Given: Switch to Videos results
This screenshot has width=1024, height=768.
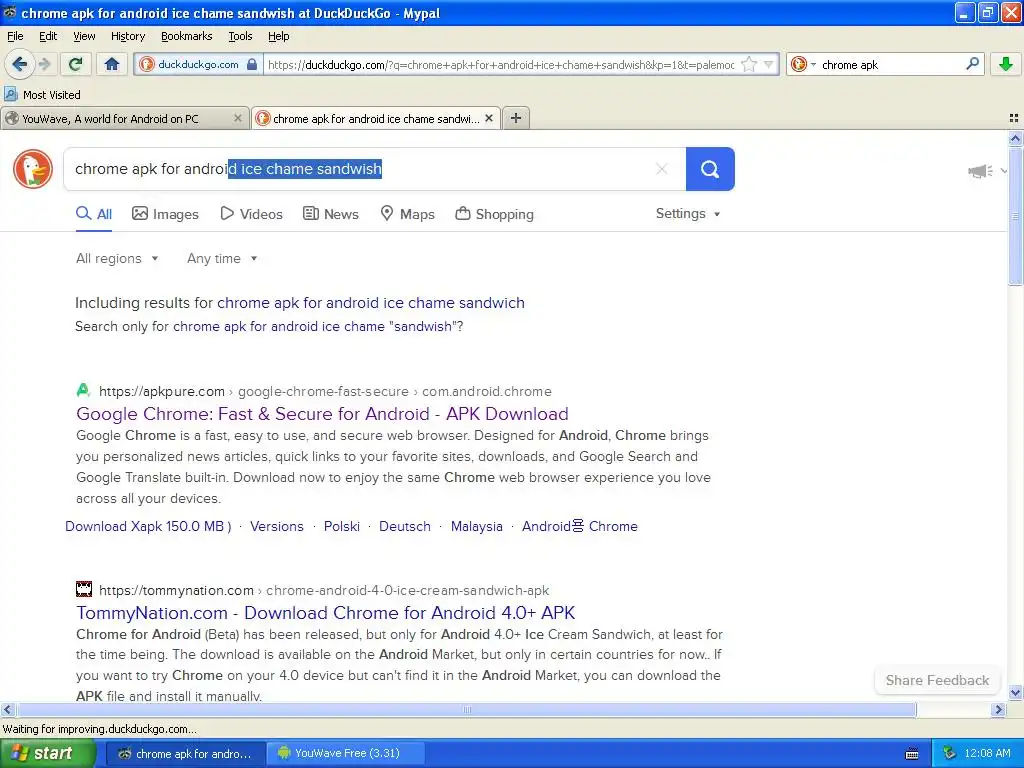Looking at the screenshot, I should tap(251, 214).
